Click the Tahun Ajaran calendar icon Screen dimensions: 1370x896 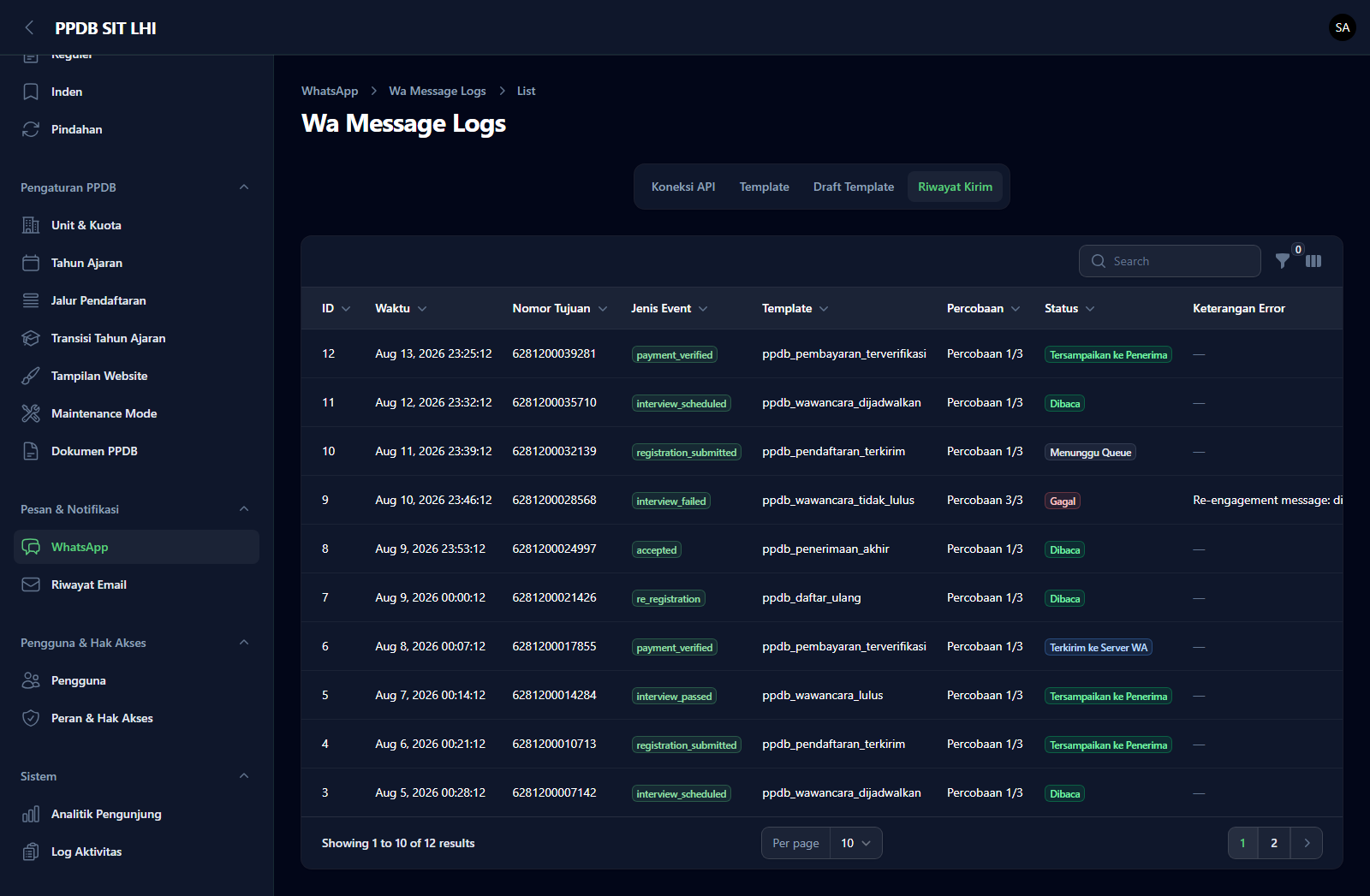[x=31, y=263]
